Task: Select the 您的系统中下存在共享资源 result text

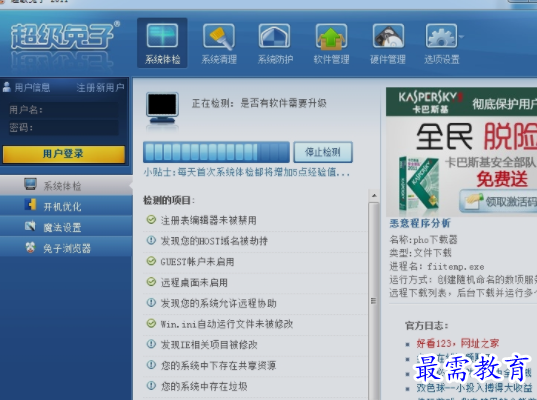Action: pos(218,366)
